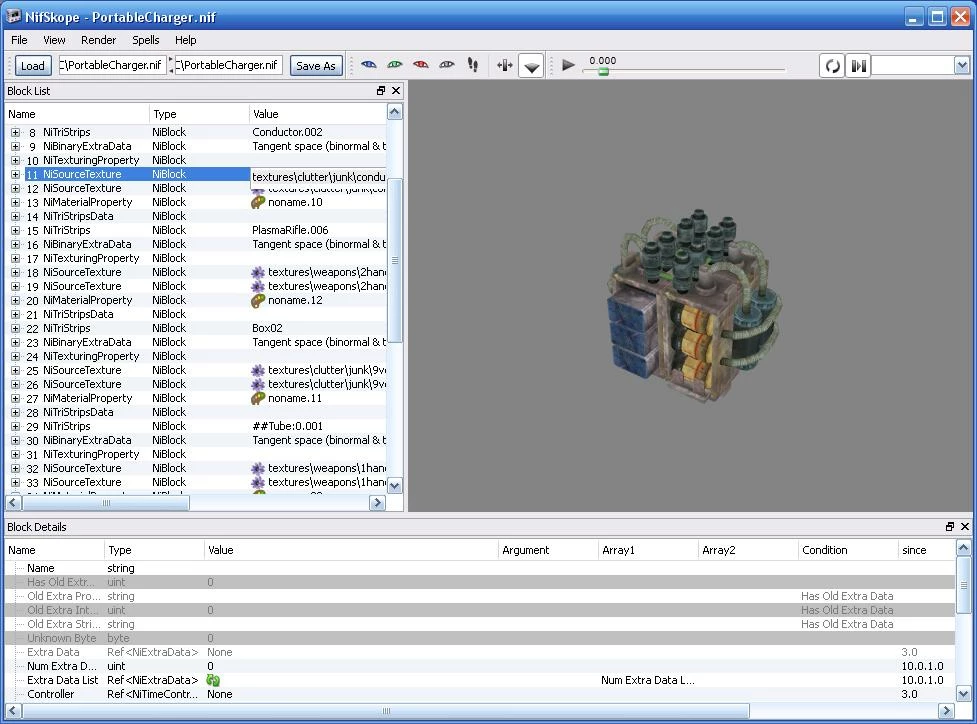Expand block 15 NiTriStrips node
Viewport: 977px width, 724px height.
15,231
